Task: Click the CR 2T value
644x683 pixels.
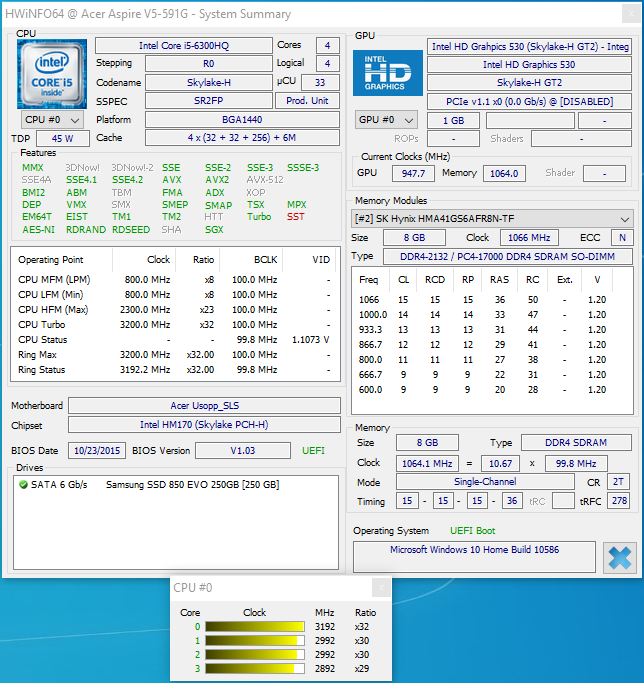Action: [x=618, y=482]
